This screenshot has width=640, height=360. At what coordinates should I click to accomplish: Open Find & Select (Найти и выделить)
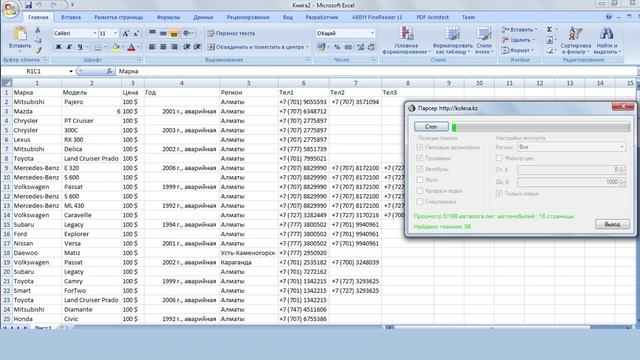pyautogui.click(x=607, y=40)
